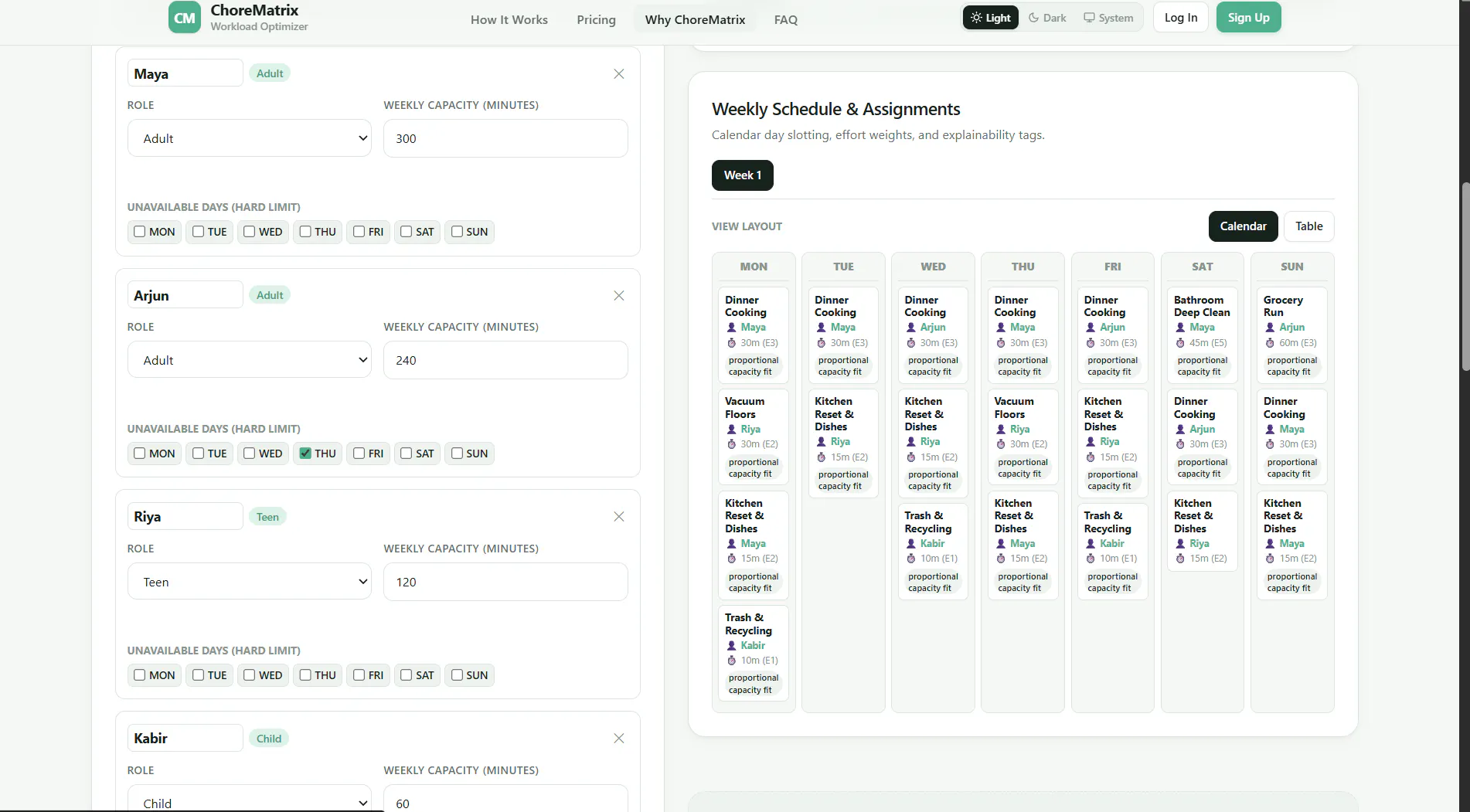Viewport: 1470px width, 812px height.
Task: Click timer icon on Saturday Bathroom Deep Clean card
Action: coord(1180,343)
